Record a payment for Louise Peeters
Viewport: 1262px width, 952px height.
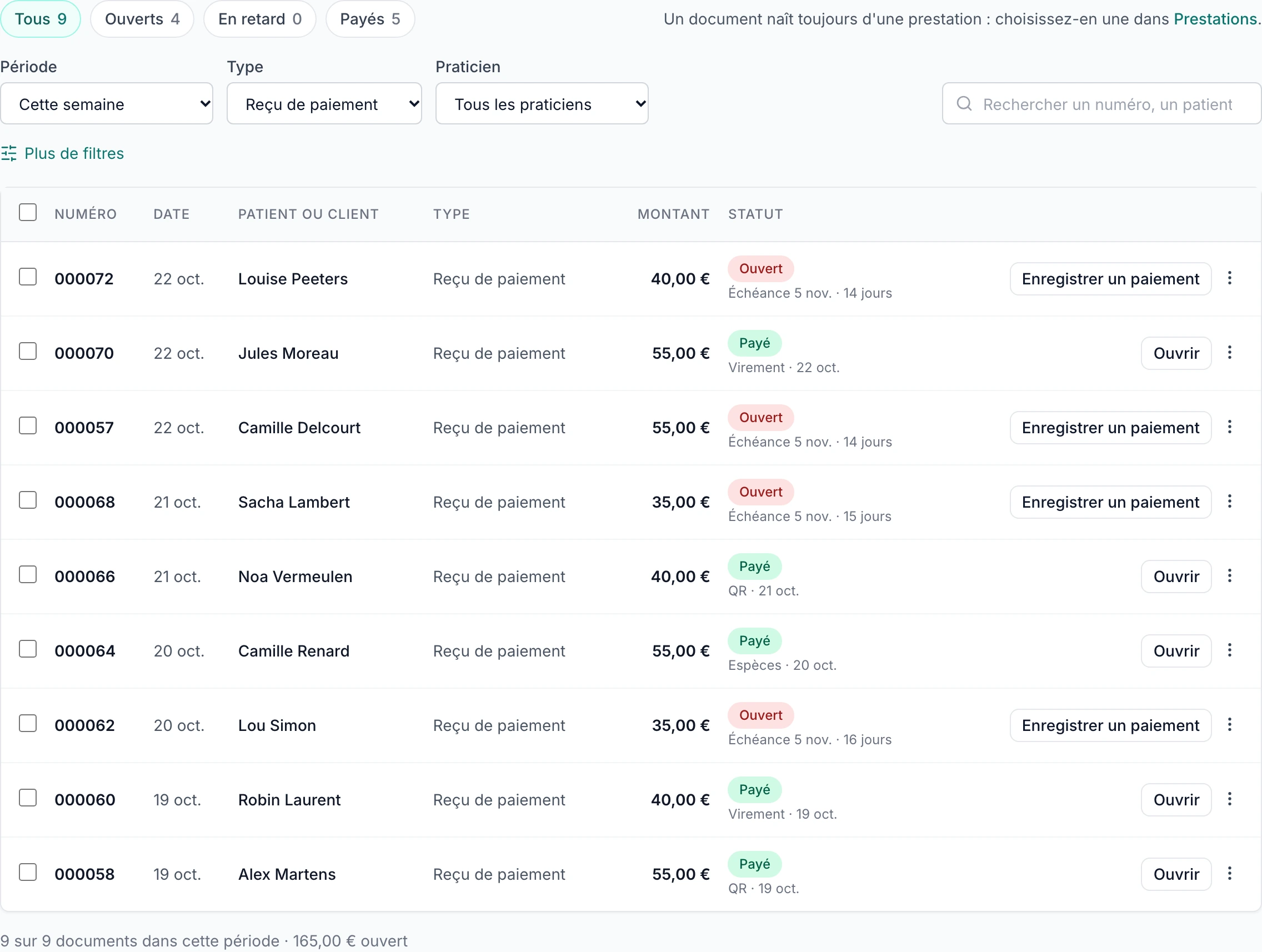coord(1110,279)
